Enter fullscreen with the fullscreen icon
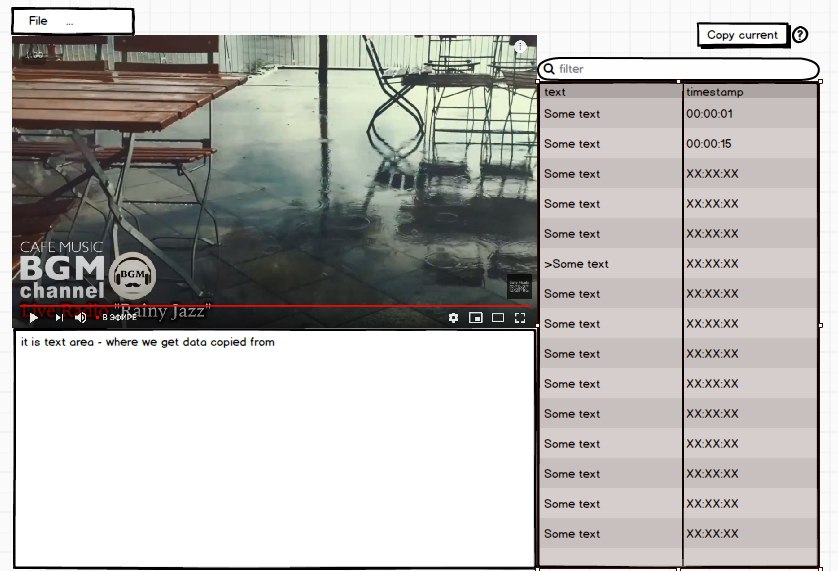The width and height of the screenshot is (838, 571). (520, 318)
